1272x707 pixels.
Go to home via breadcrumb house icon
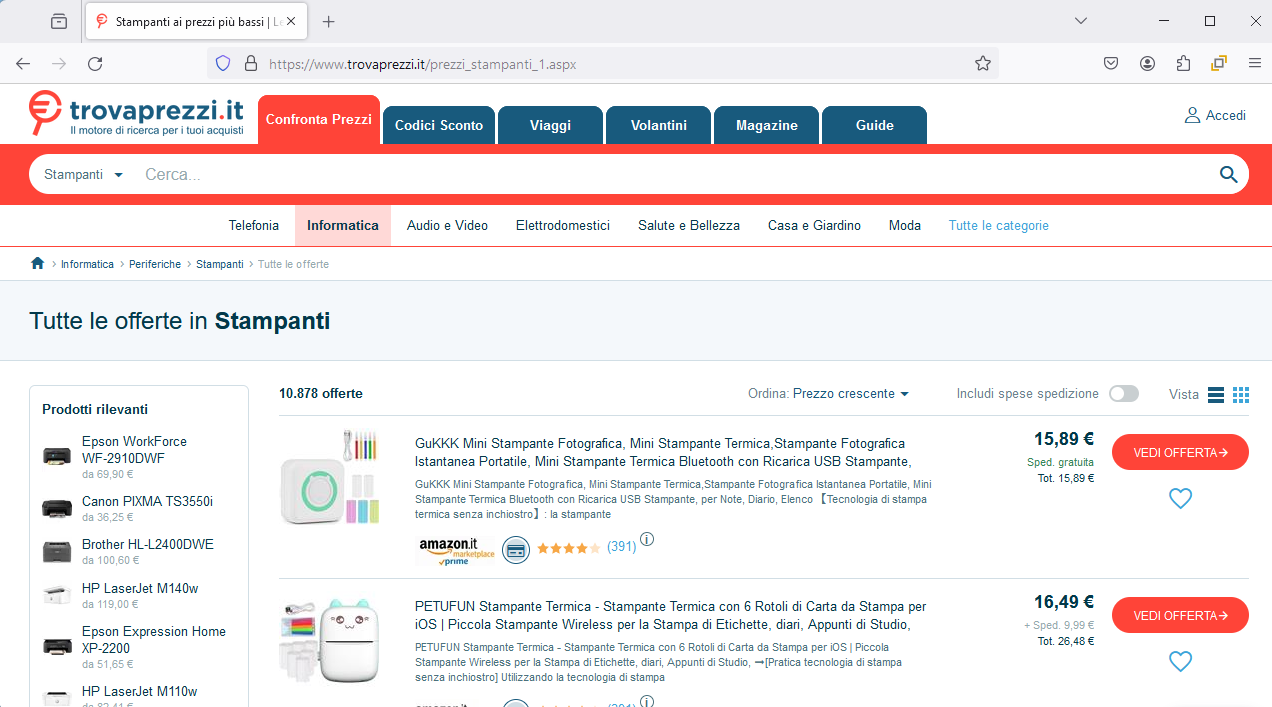(38, 264)
